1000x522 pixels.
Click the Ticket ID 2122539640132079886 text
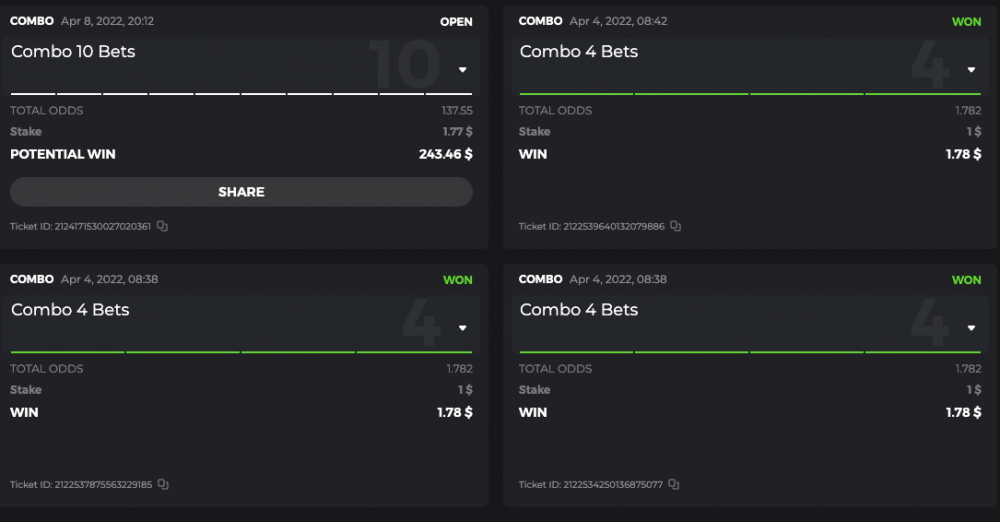(x=591, y=227)
